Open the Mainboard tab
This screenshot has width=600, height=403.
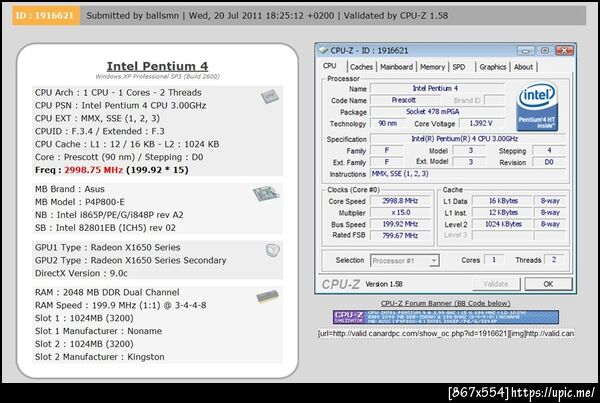[x=396, y=67]
